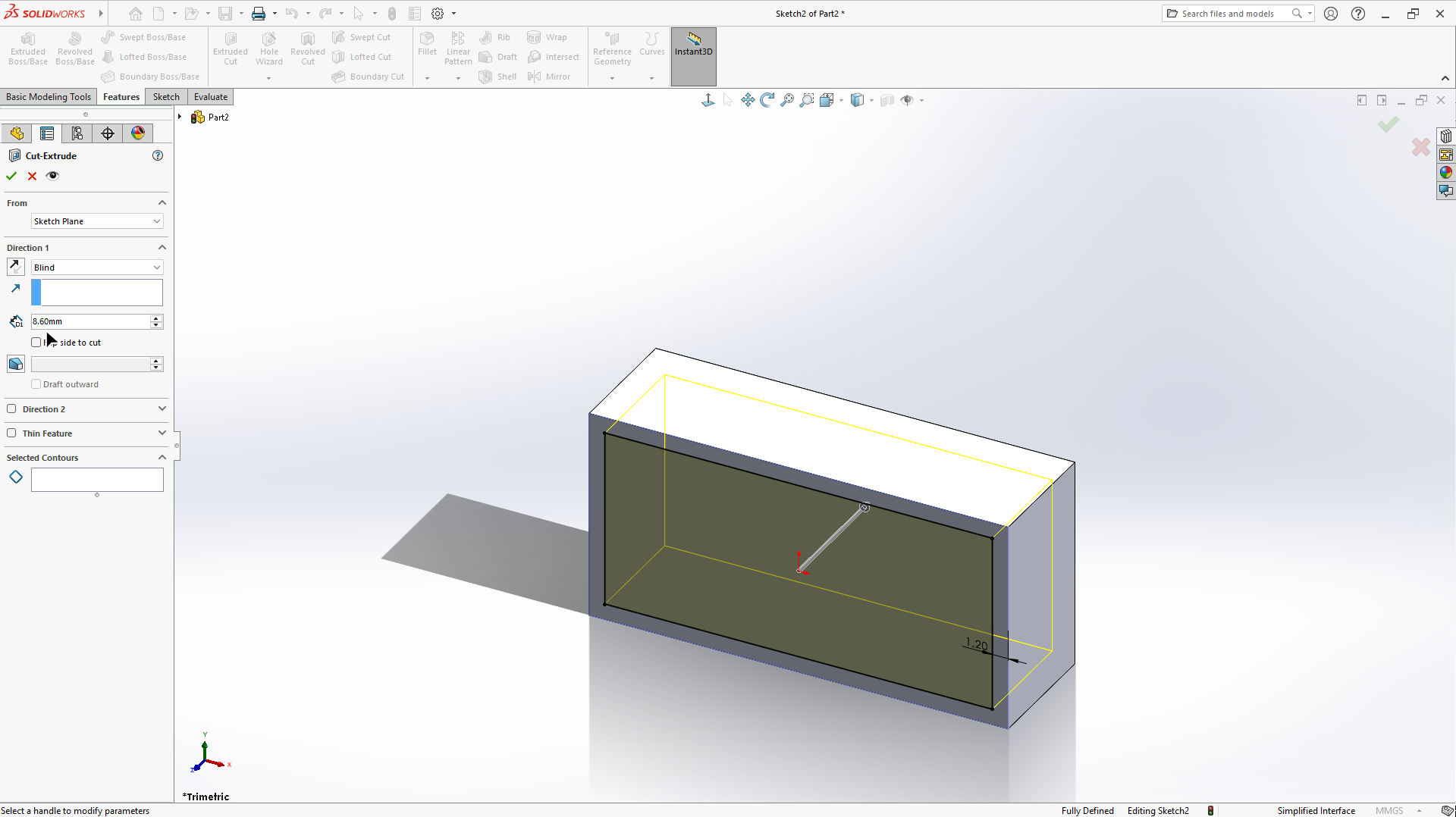
Task: Expand the Part2 tree node
Action: tap(180, 117)
